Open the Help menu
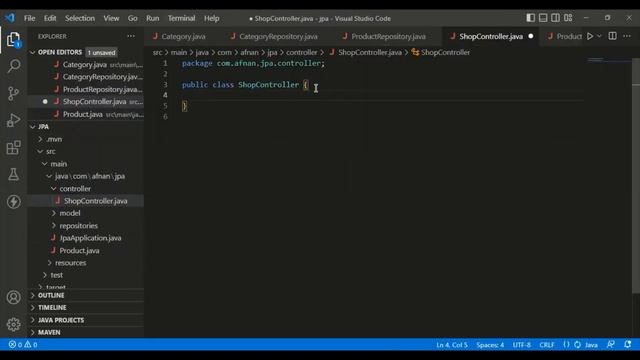 click(x=211, y=18)
